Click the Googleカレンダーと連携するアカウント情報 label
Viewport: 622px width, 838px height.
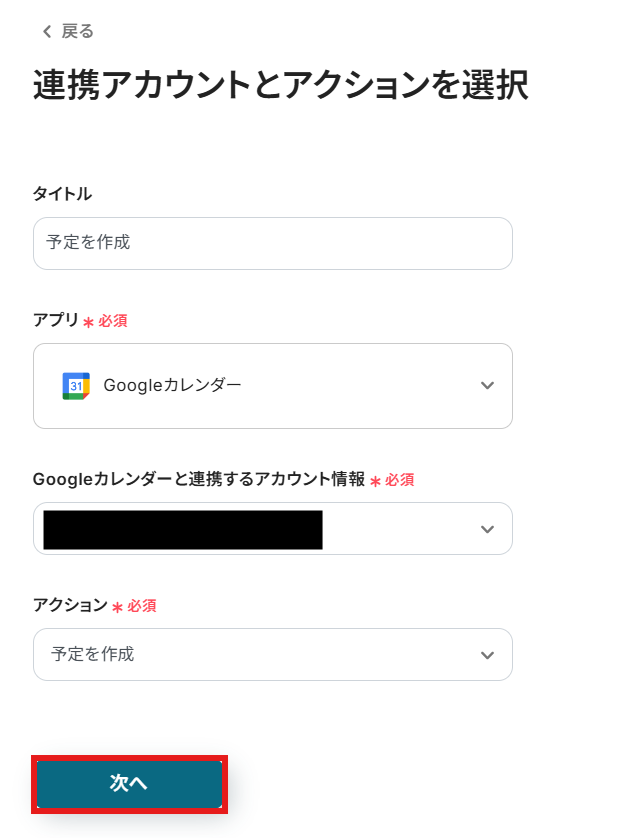coord(199,479)
